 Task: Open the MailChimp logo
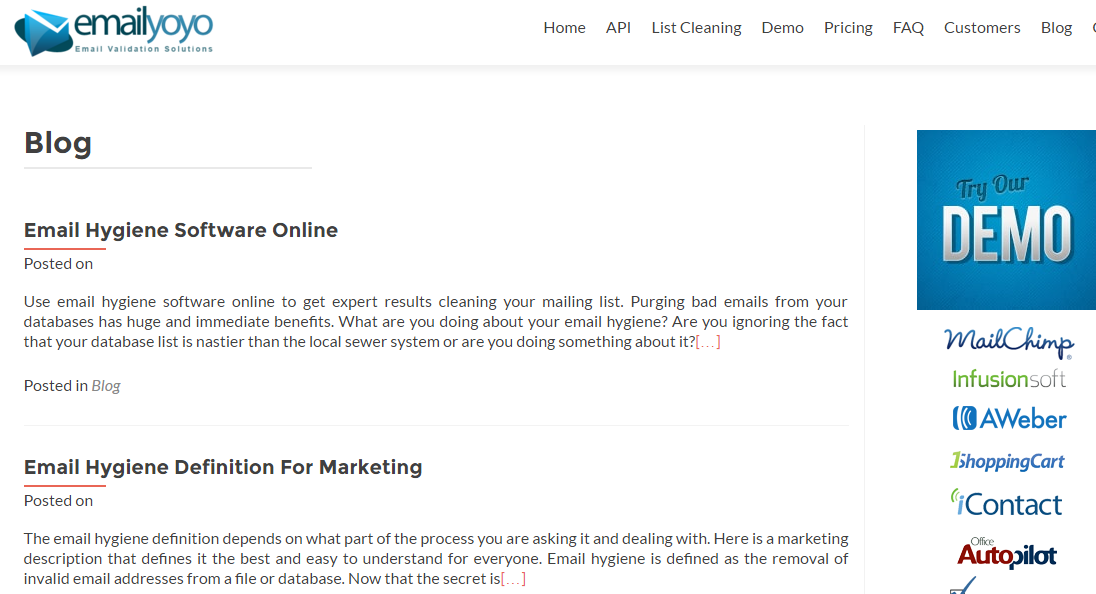[1008, 341]
